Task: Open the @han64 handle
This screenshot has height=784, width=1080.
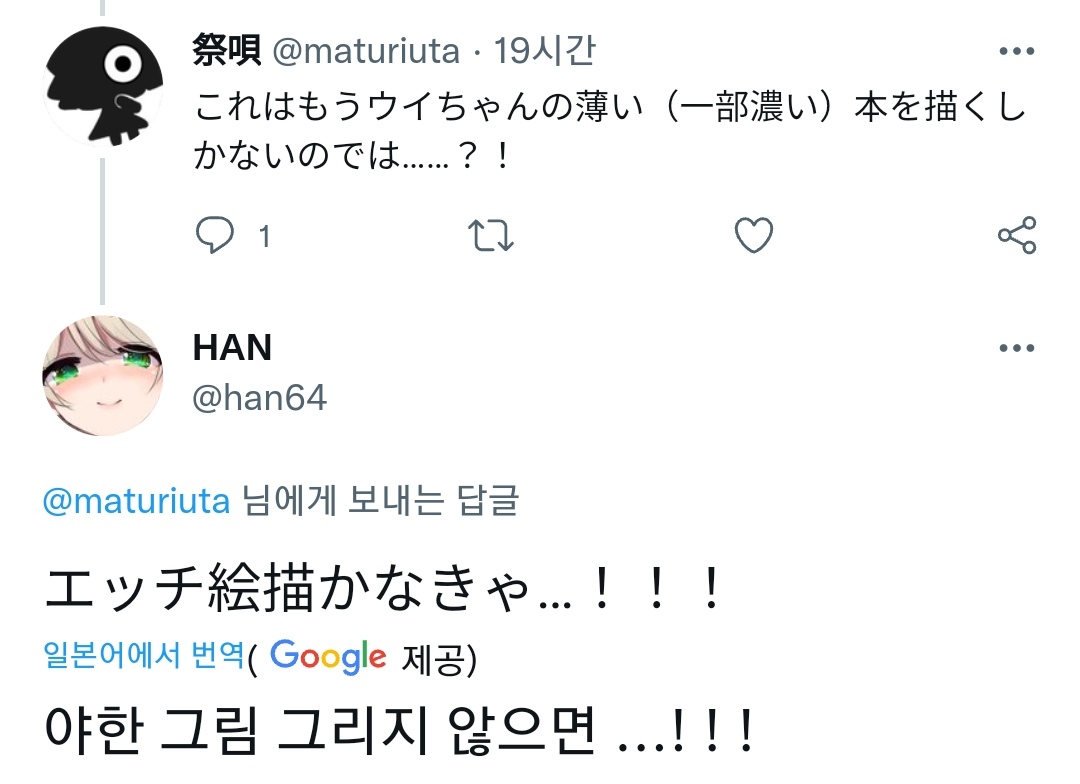Action: pos(259,398)
